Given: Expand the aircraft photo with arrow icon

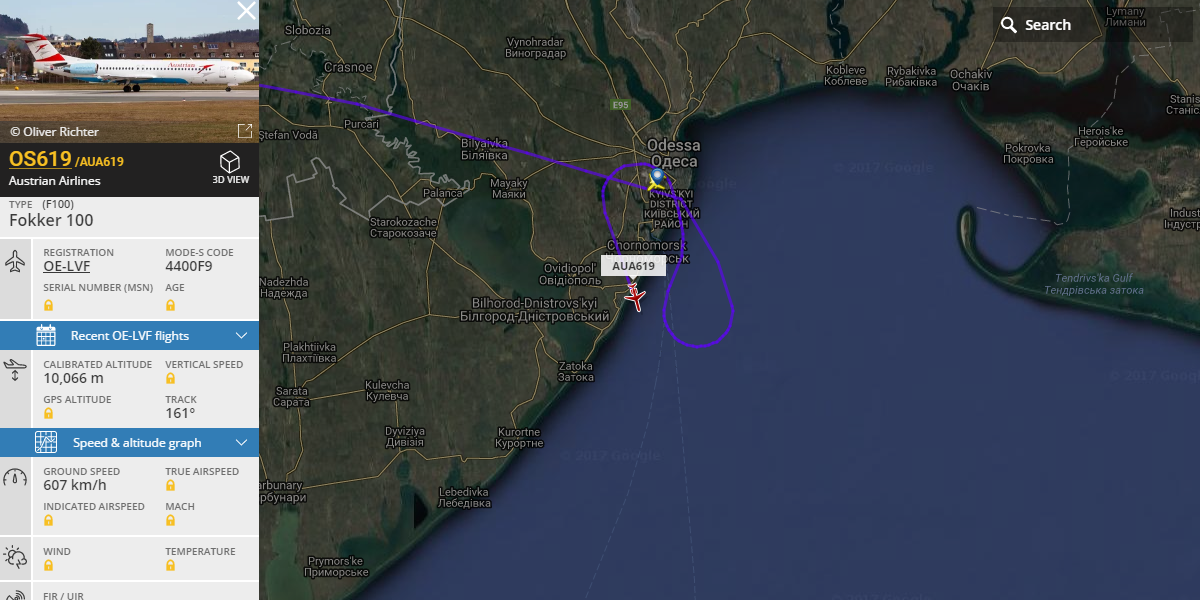Looking at the screenshot, I should point(244,131).
